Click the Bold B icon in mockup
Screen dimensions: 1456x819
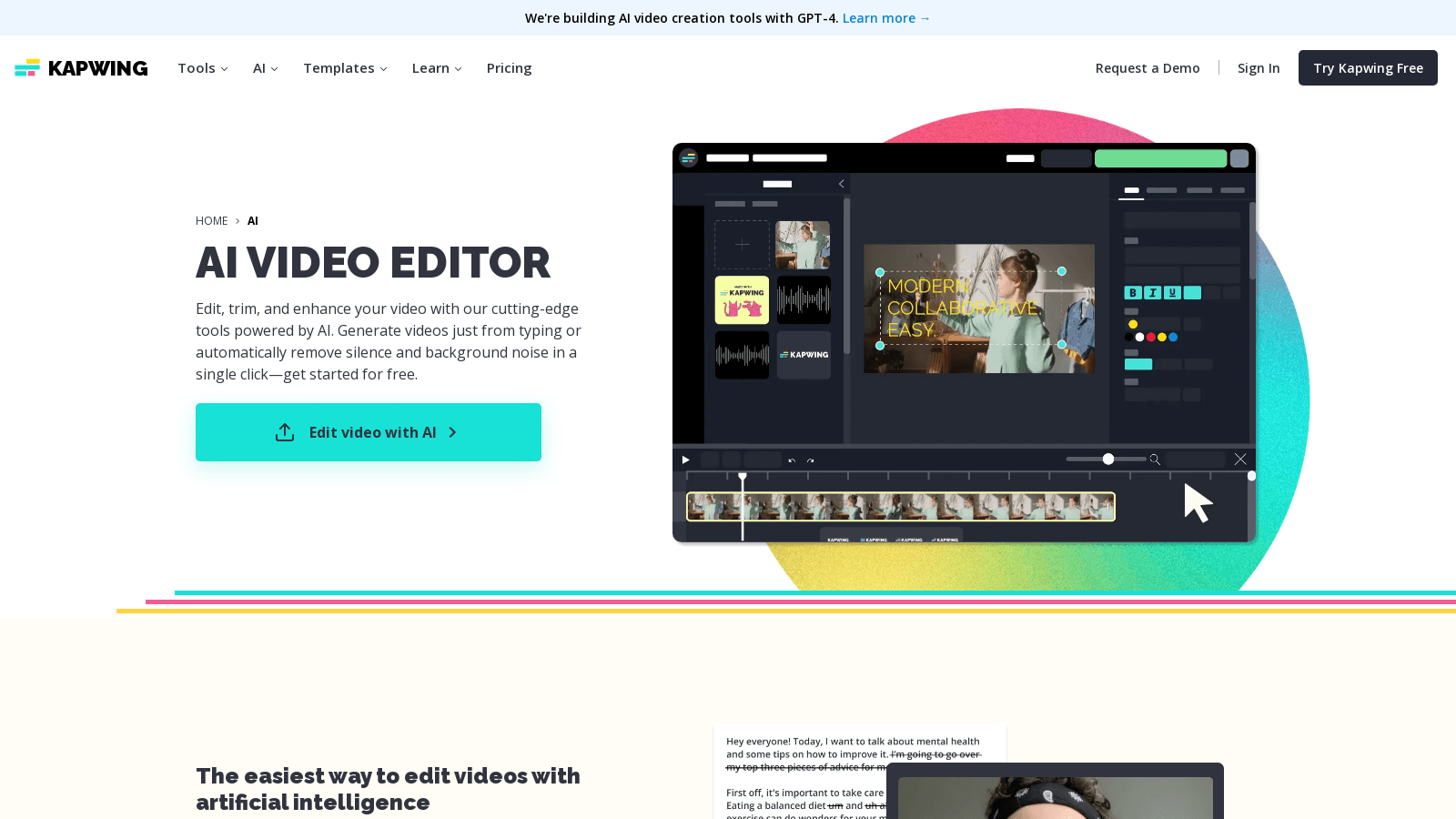(x=1133, y=293)
